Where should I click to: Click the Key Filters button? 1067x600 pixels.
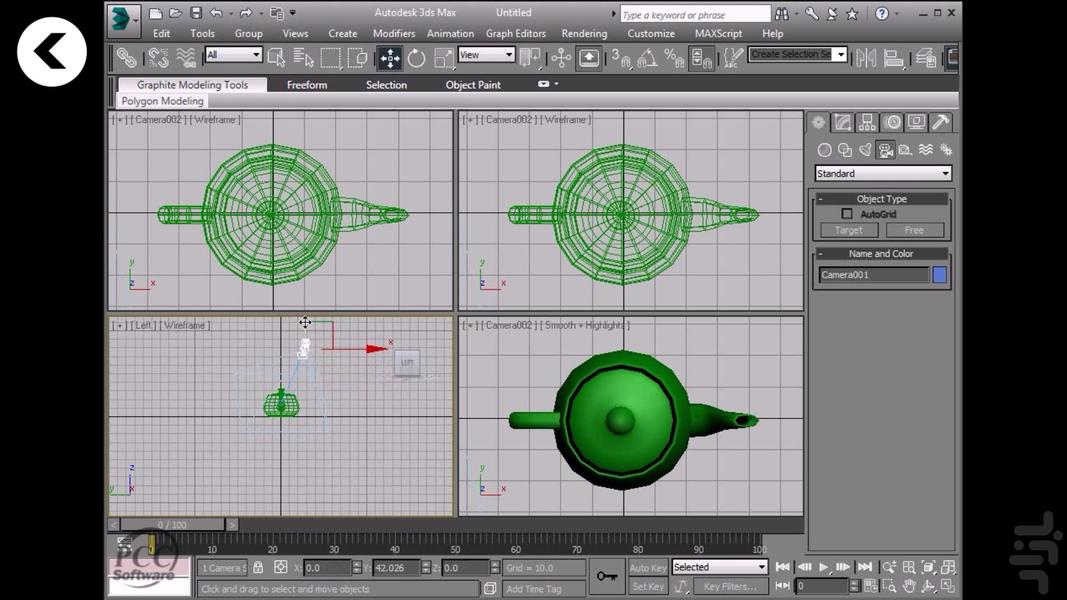pyautogui.click(x=730, y=587)
